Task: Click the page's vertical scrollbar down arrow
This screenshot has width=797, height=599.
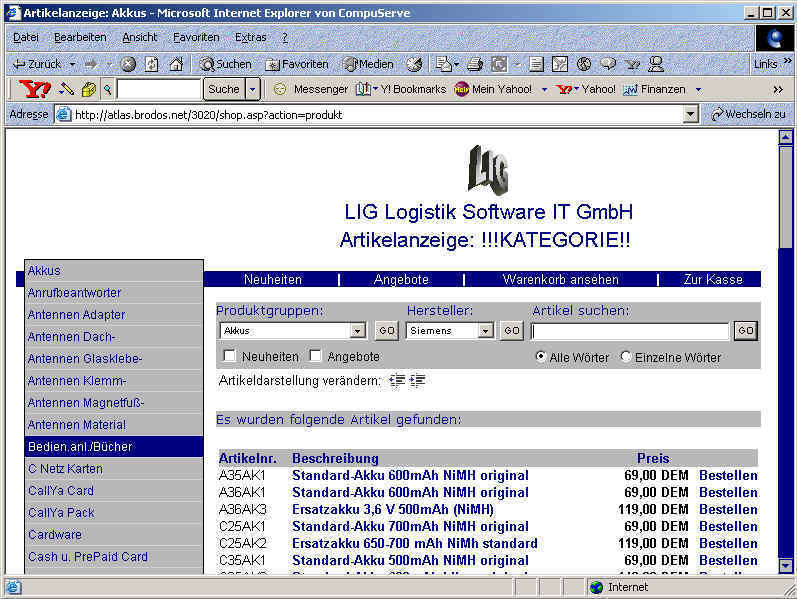Action: click(x=785, y=566)
